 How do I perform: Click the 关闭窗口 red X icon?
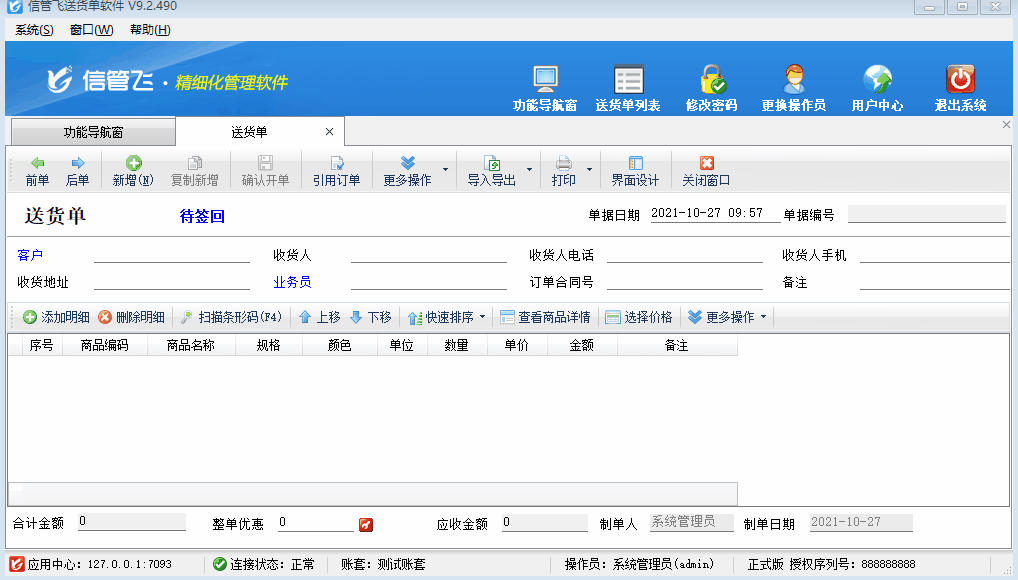click(x=706, y=163)
